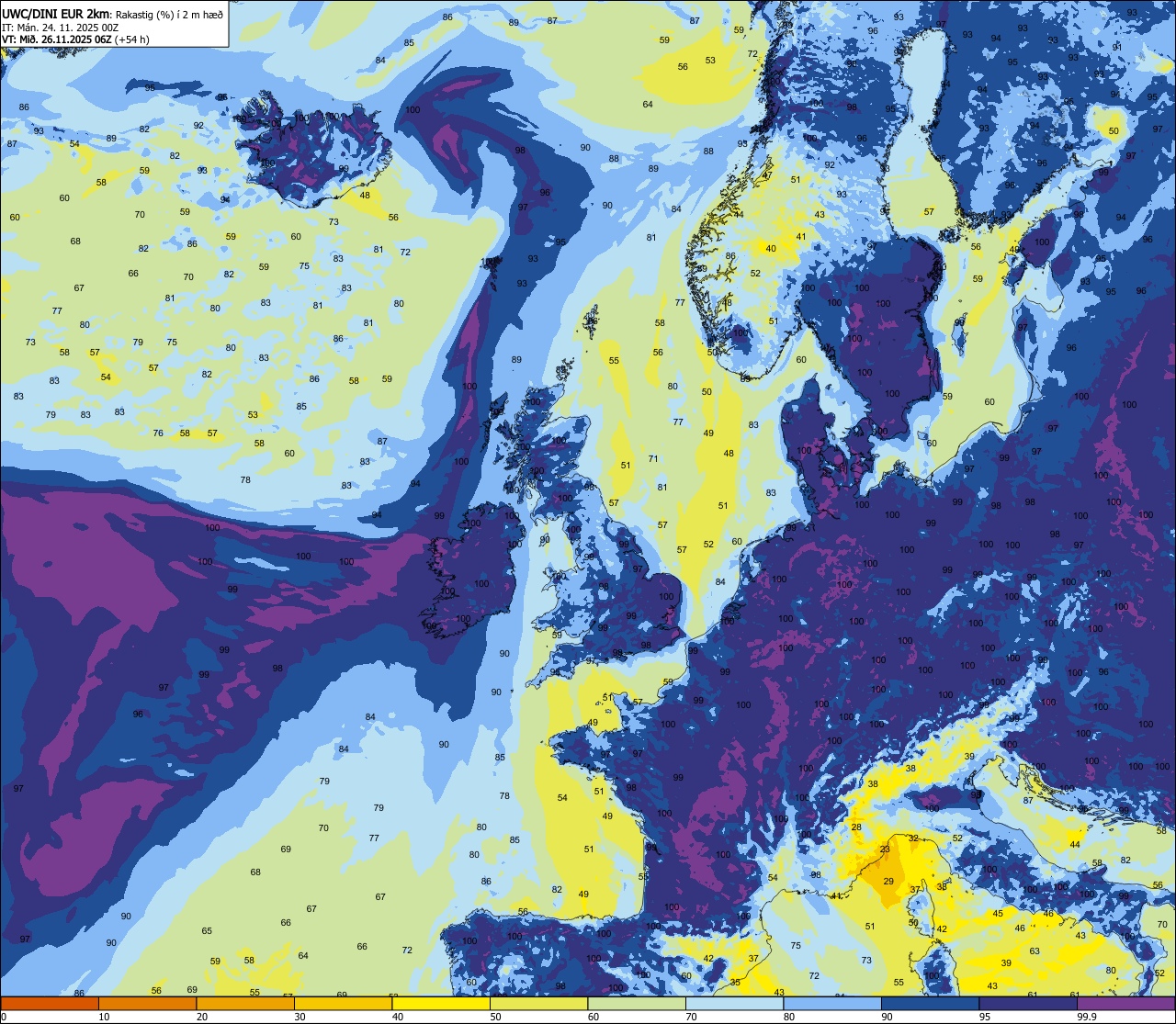
Task: Click the dark orange 0–10 legend swatch
Action: (50, 1003)
